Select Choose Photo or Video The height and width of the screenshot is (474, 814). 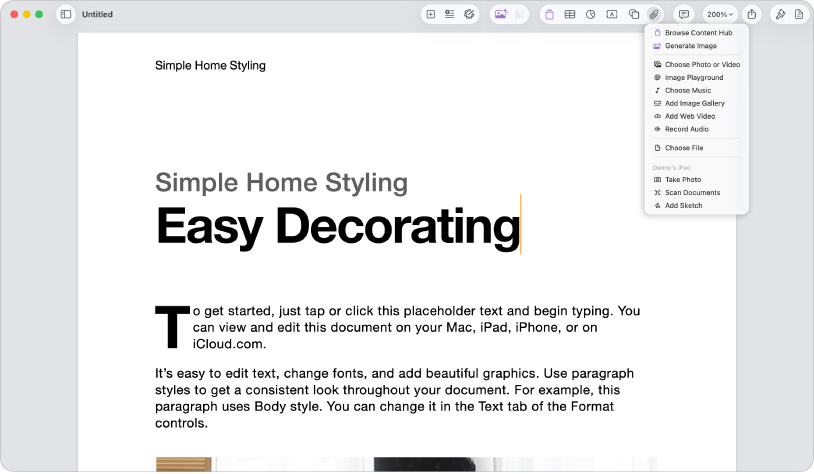pos(696,64)
